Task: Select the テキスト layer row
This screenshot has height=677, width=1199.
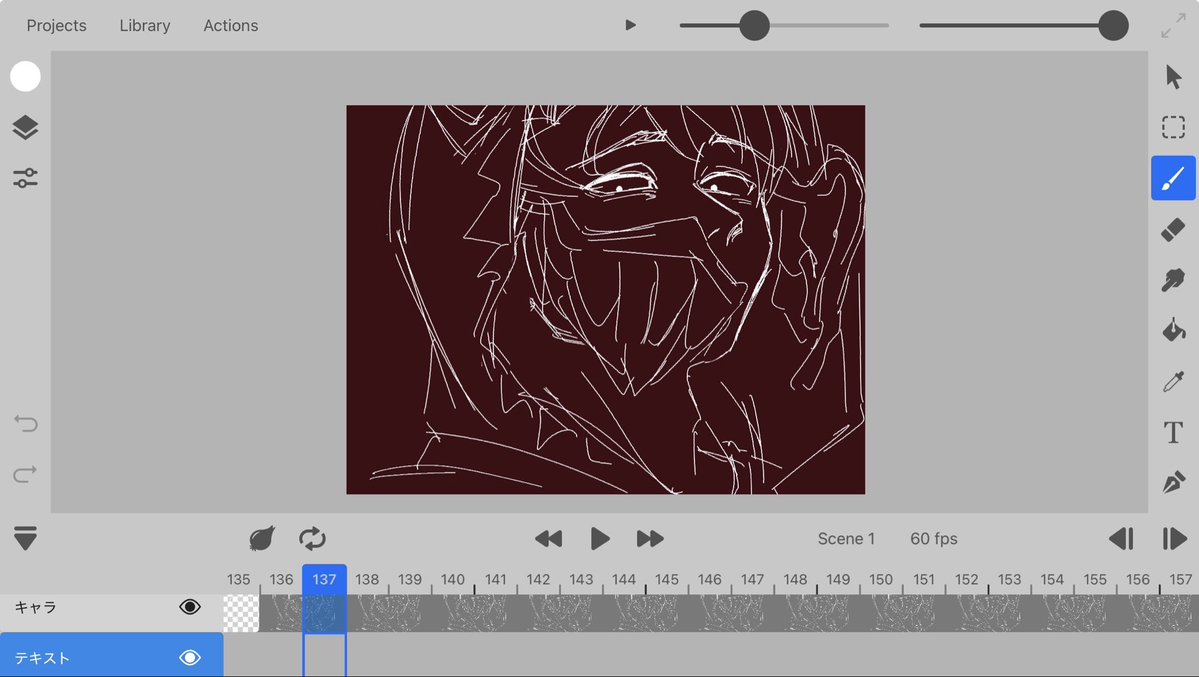Action: (112, 655)
